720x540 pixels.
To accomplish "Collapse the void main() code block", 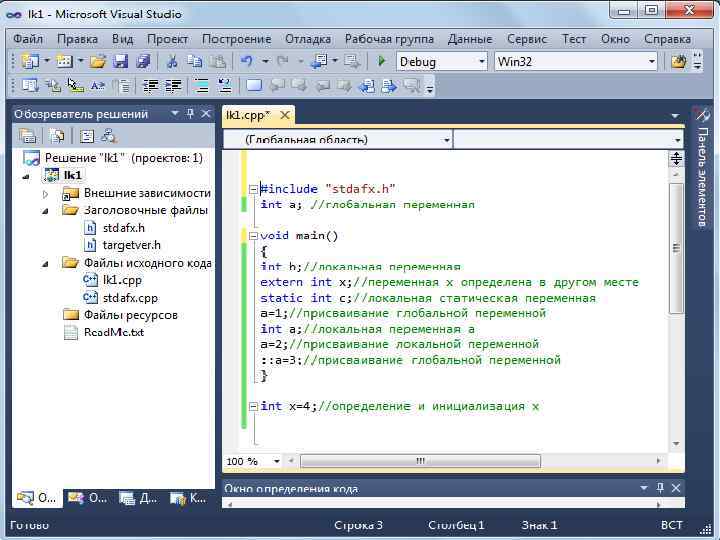I will (252, 236).
